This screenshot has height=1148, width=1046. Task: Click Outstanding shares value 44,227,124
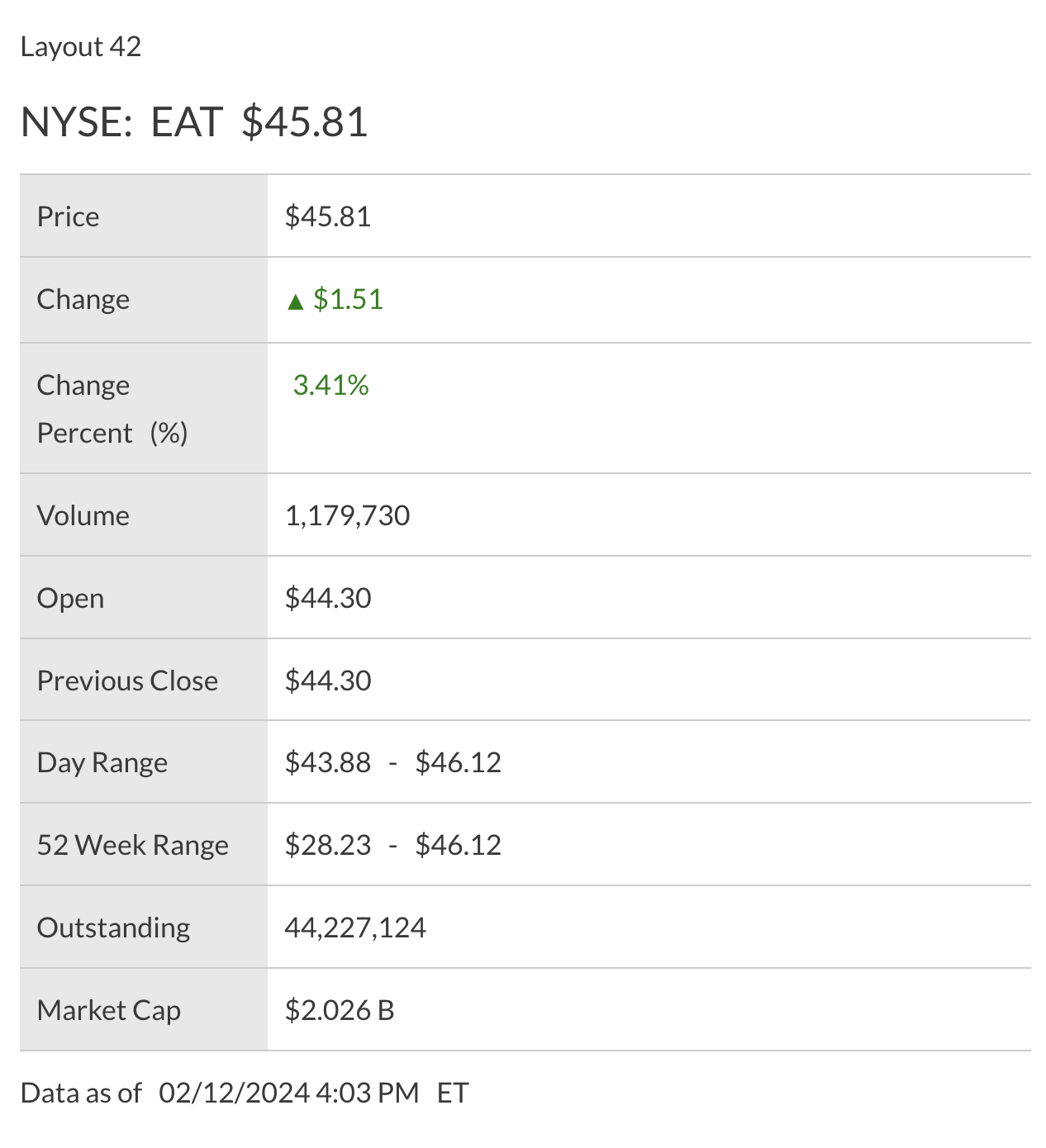[355, 927]
